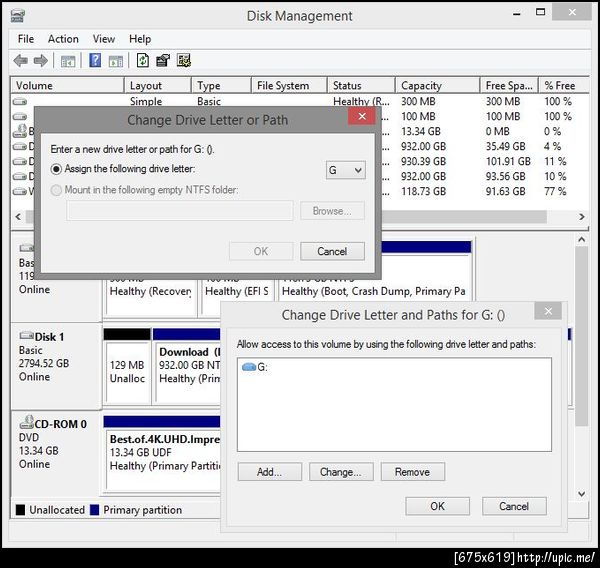
Task: Sort by the Status column header
Action: (x=361, y=85)
